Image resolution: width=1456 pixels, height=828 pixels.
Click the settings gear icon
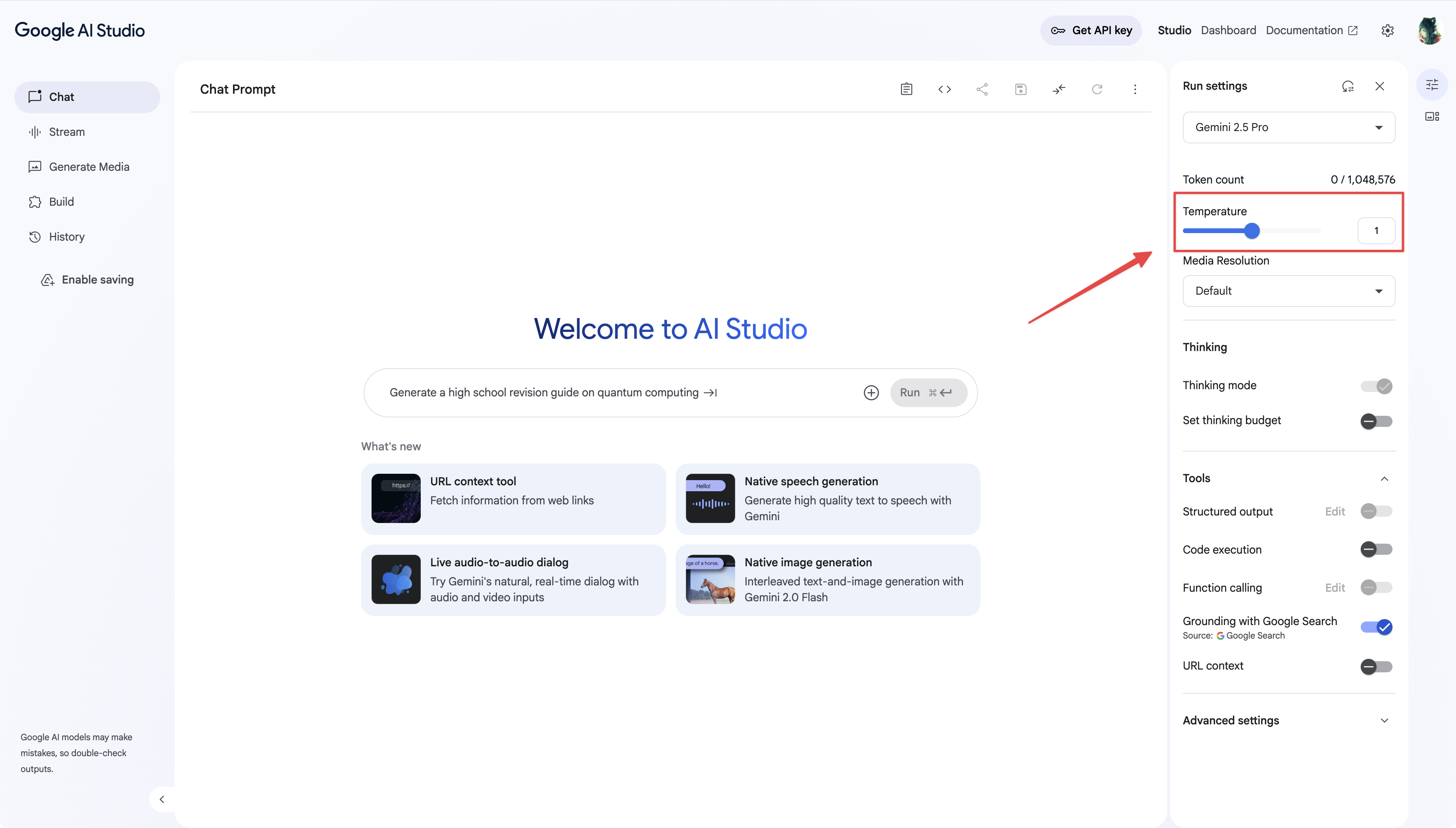point(1387,31)
